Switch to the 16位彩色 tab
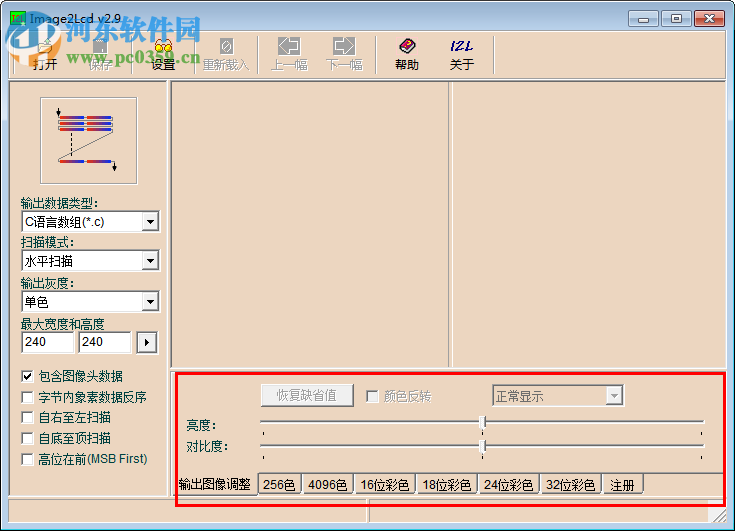The width and height of the screenshot is (735, 531). 385,485
